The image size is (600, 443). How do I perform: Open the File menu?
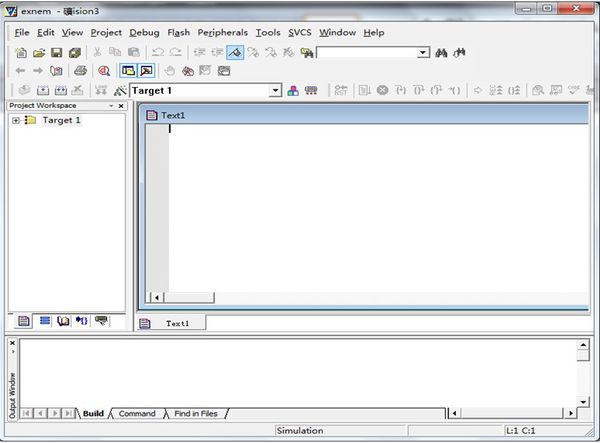click(22, 33)
